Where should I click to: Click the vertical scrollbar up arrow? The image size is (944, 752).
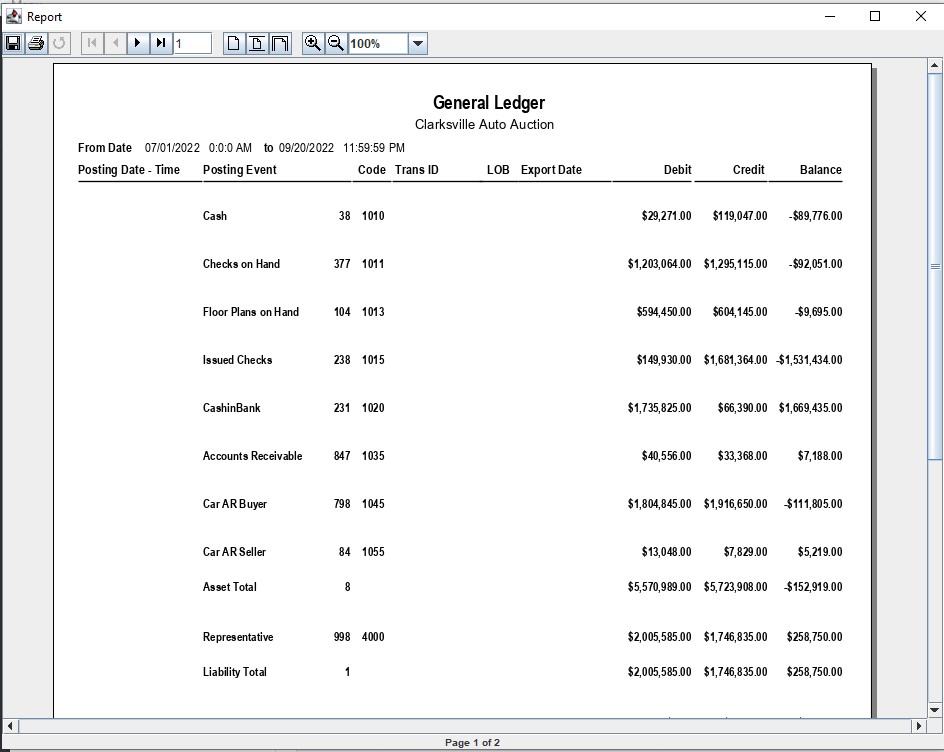coord(935,65)
